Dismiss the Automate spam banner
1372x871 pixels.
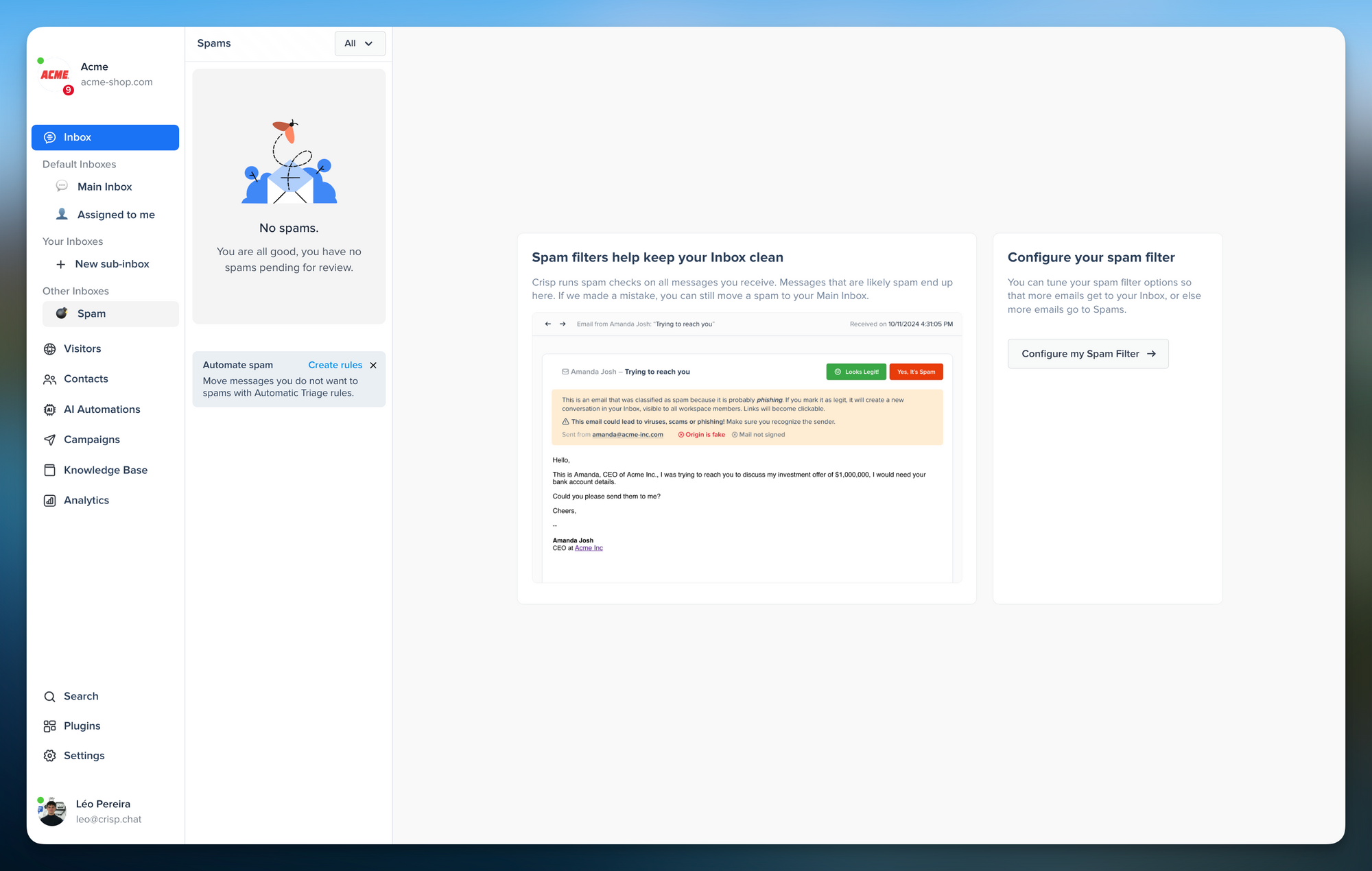point(373,366)
